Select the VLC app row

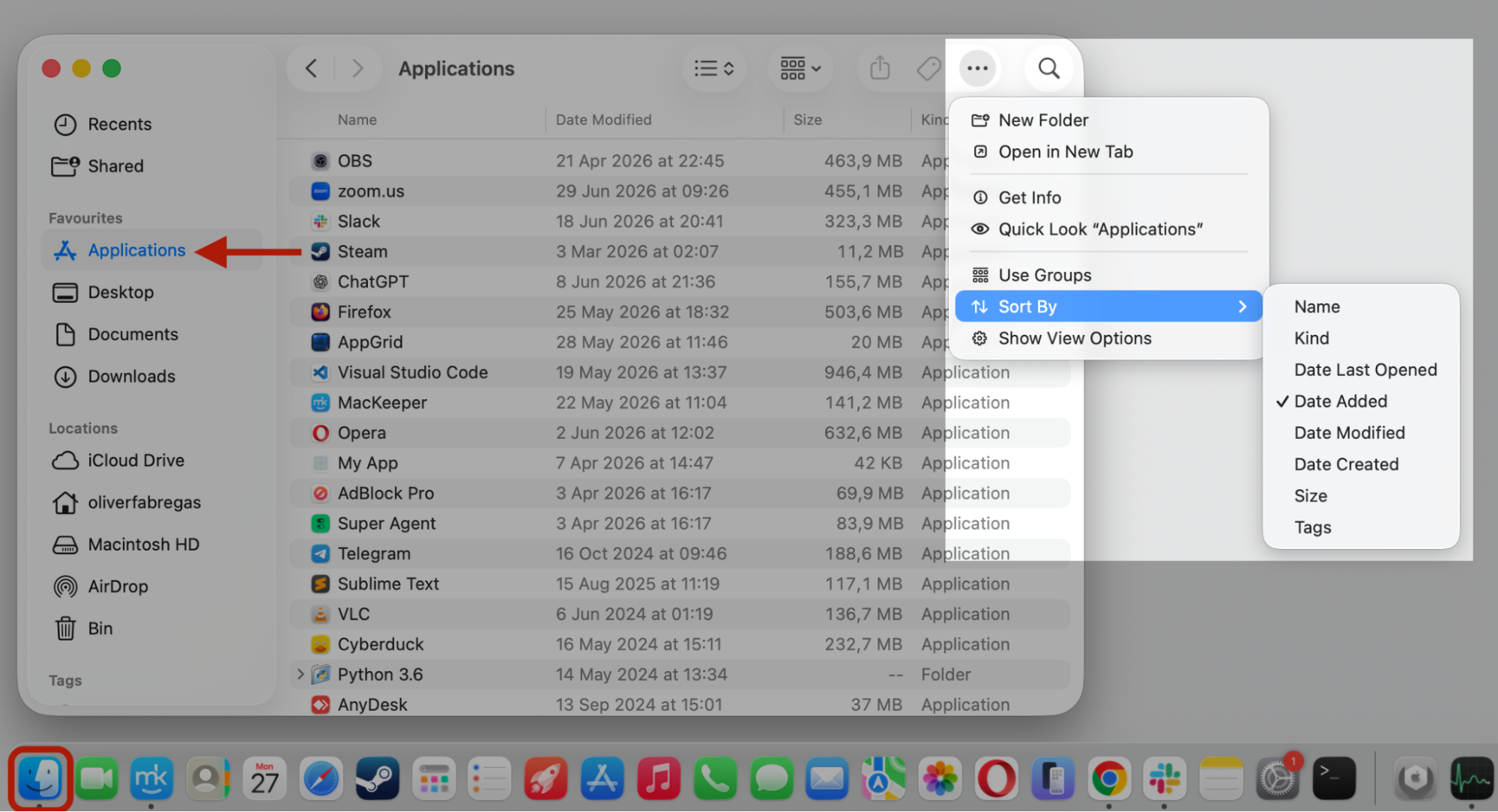pyautogui.click(x=680, y=614)
